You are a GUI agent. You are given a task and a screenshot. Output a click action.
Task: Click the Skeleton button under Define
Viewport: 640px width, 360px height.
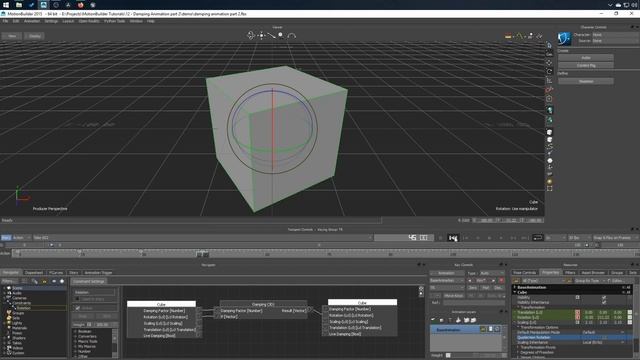(x=586, y=81)
